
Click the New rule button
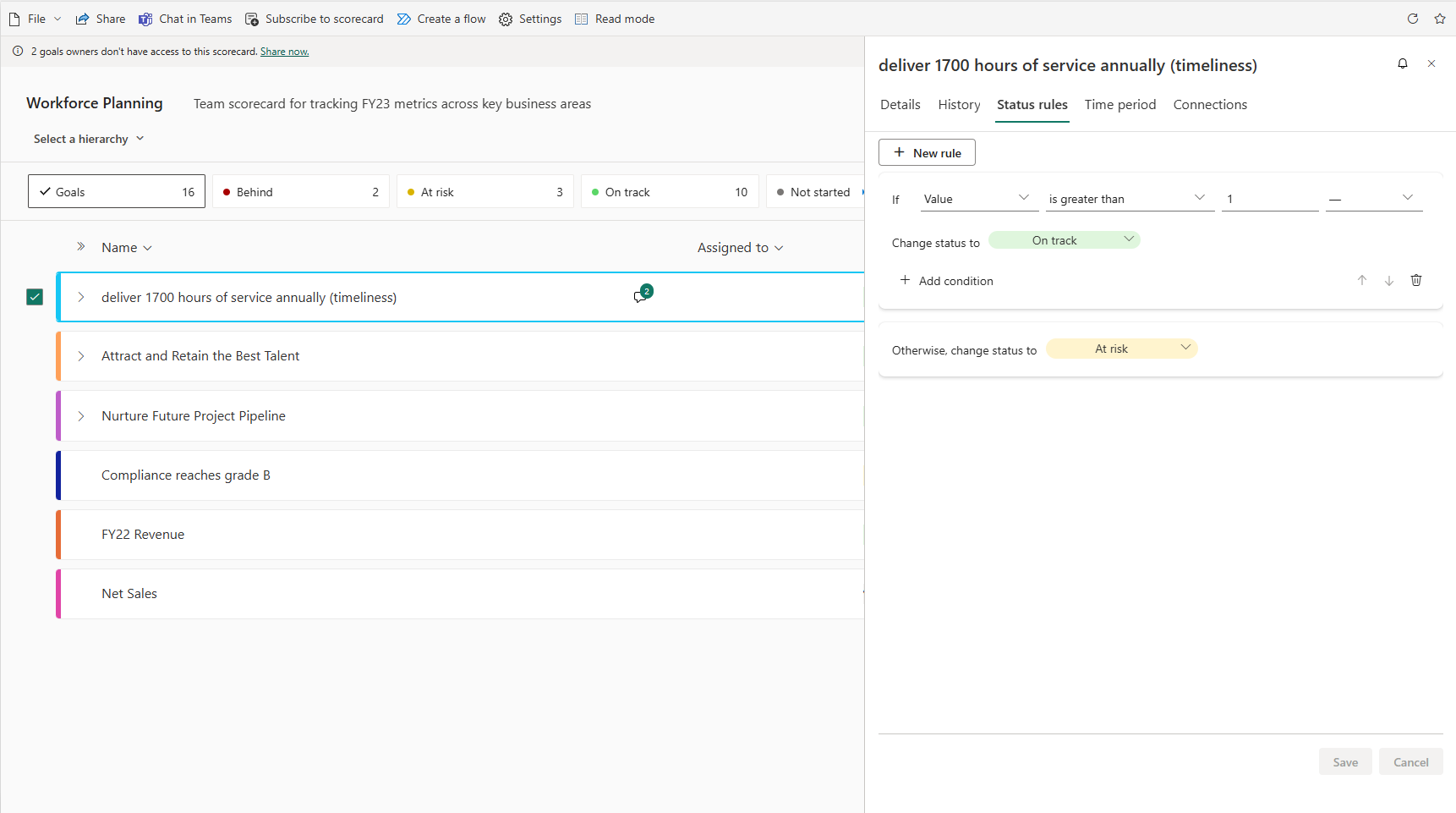tap(927, 153)
